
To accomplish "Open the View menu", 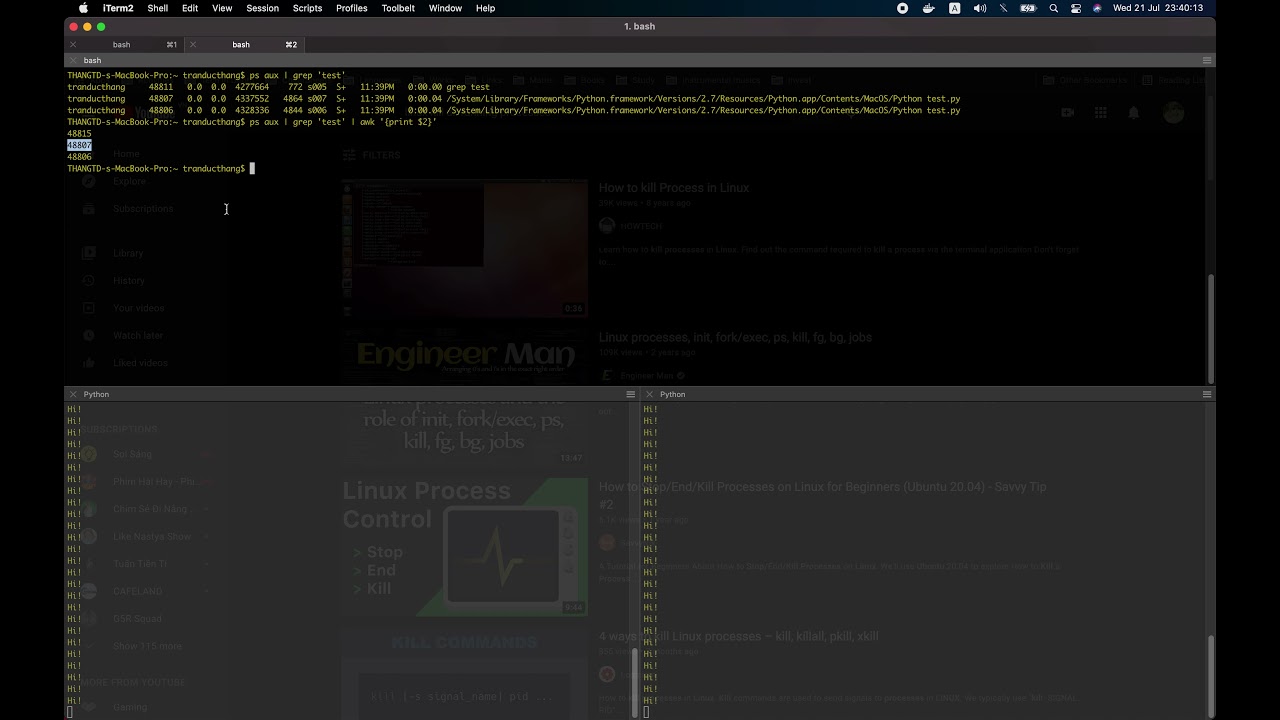I will click(222, 8).
